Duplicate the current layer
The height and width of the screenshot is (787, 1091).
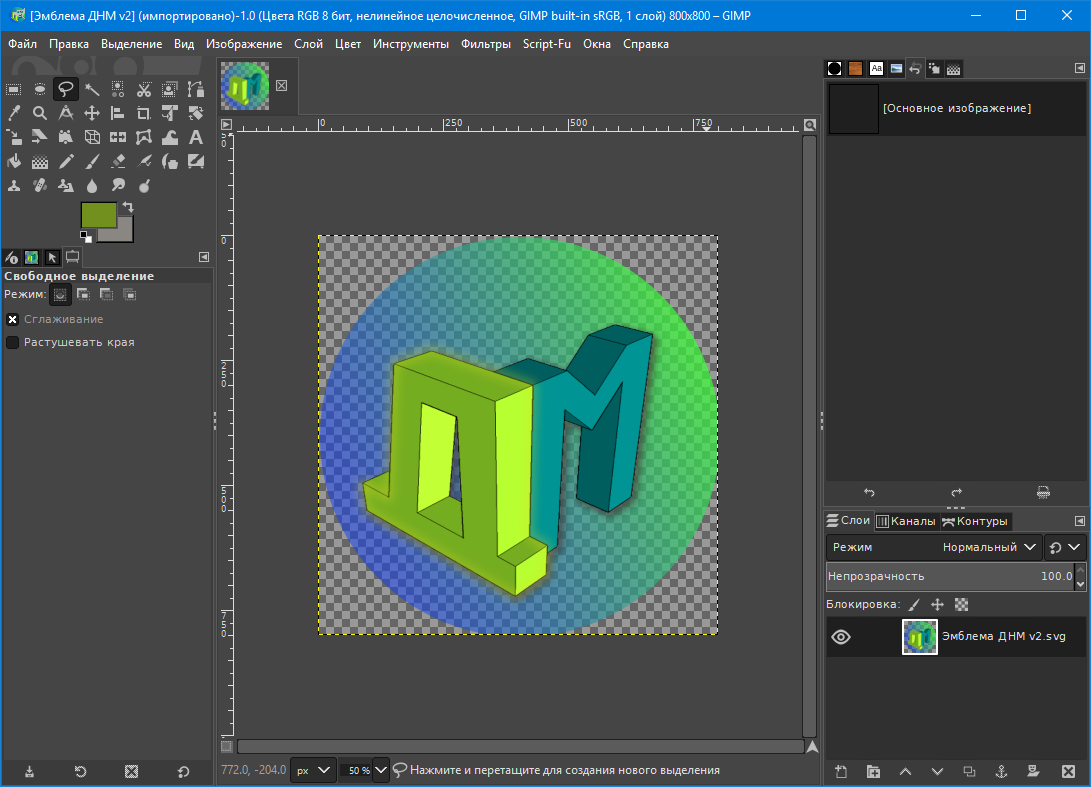tap(969, 771)
